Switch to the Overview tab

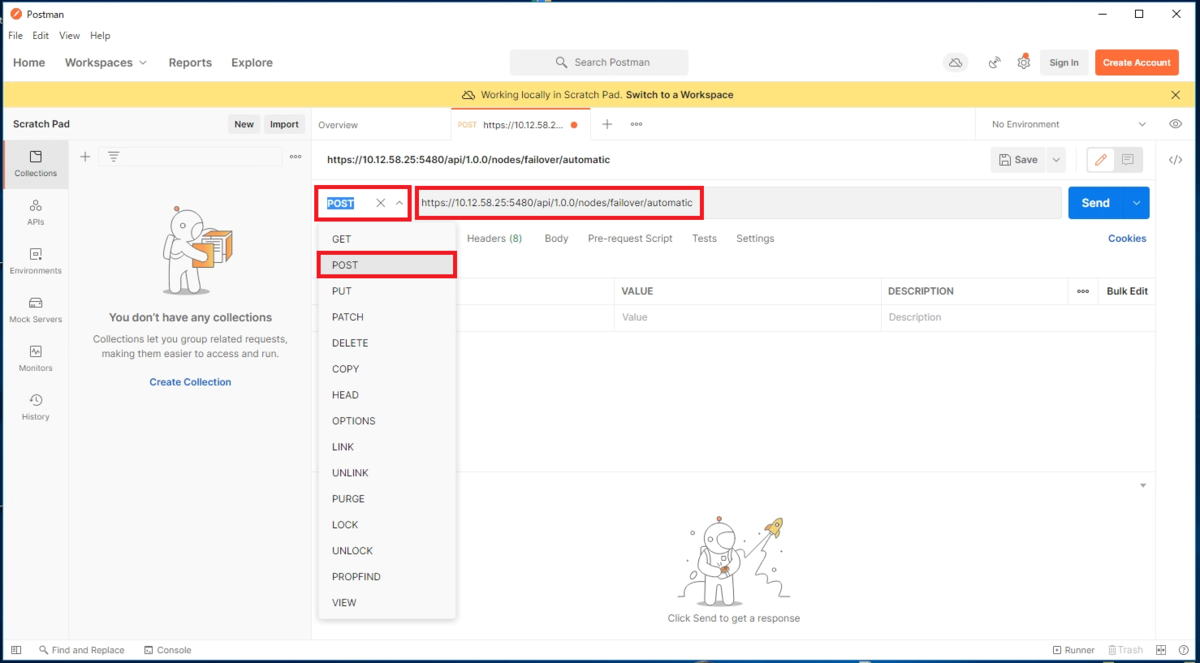click(x=338, y=125)
